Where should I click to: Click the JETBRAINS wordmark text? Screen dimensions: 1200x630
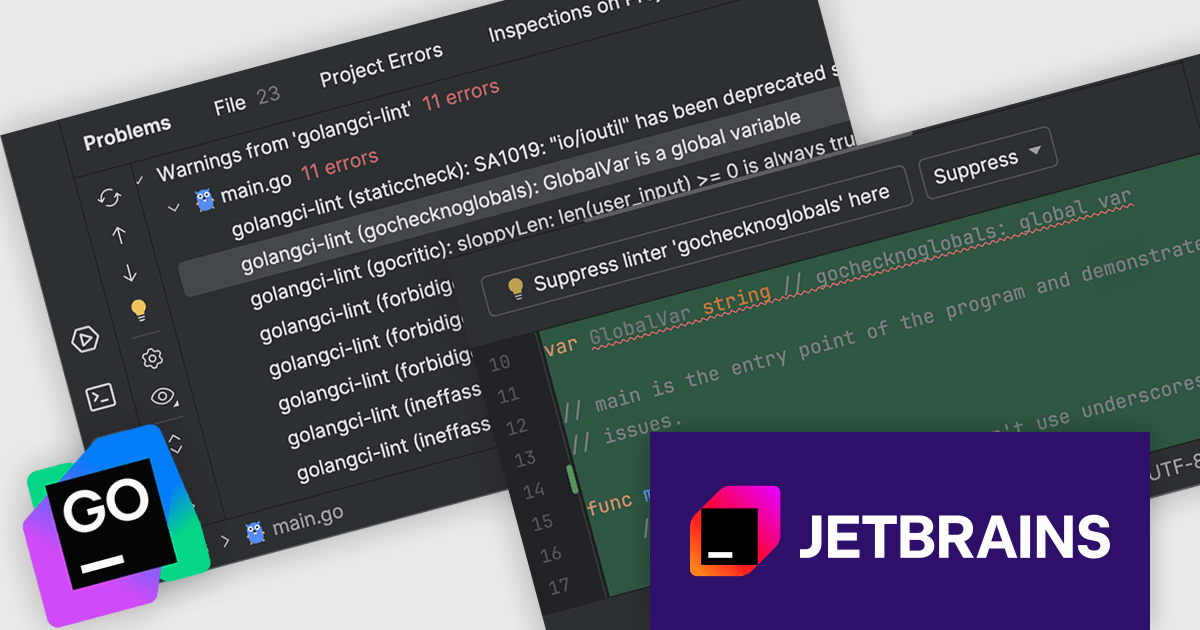(x=954, y=537)
